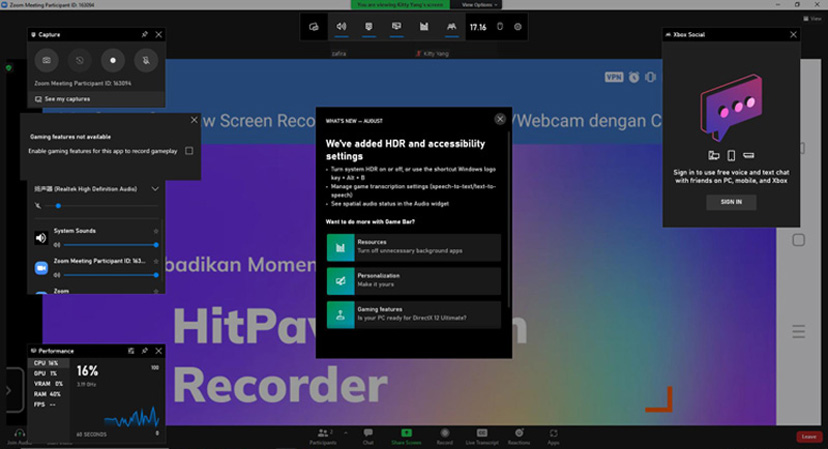This screenshot has height=449, width=828.
Task: Mute System Sounds in Audio widget
Action: (57, 245)
